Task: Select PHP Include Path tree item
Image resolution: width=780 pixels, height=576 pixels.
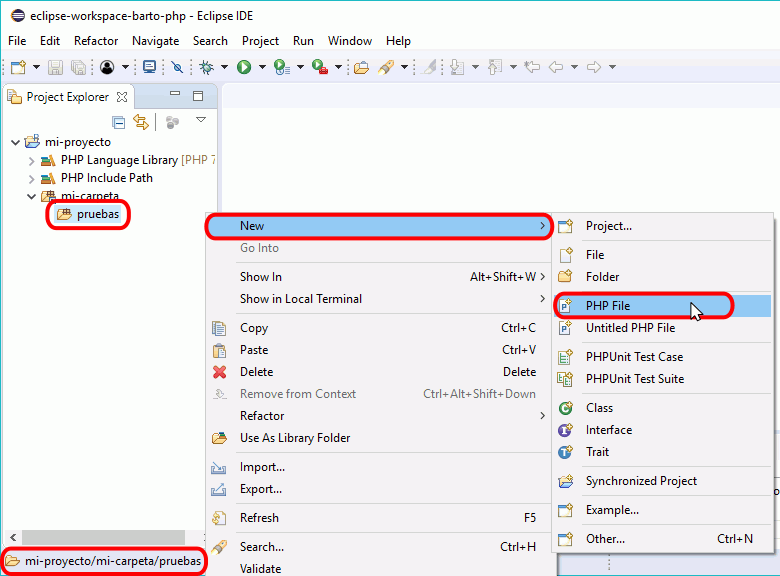Action: pos(106,178)
